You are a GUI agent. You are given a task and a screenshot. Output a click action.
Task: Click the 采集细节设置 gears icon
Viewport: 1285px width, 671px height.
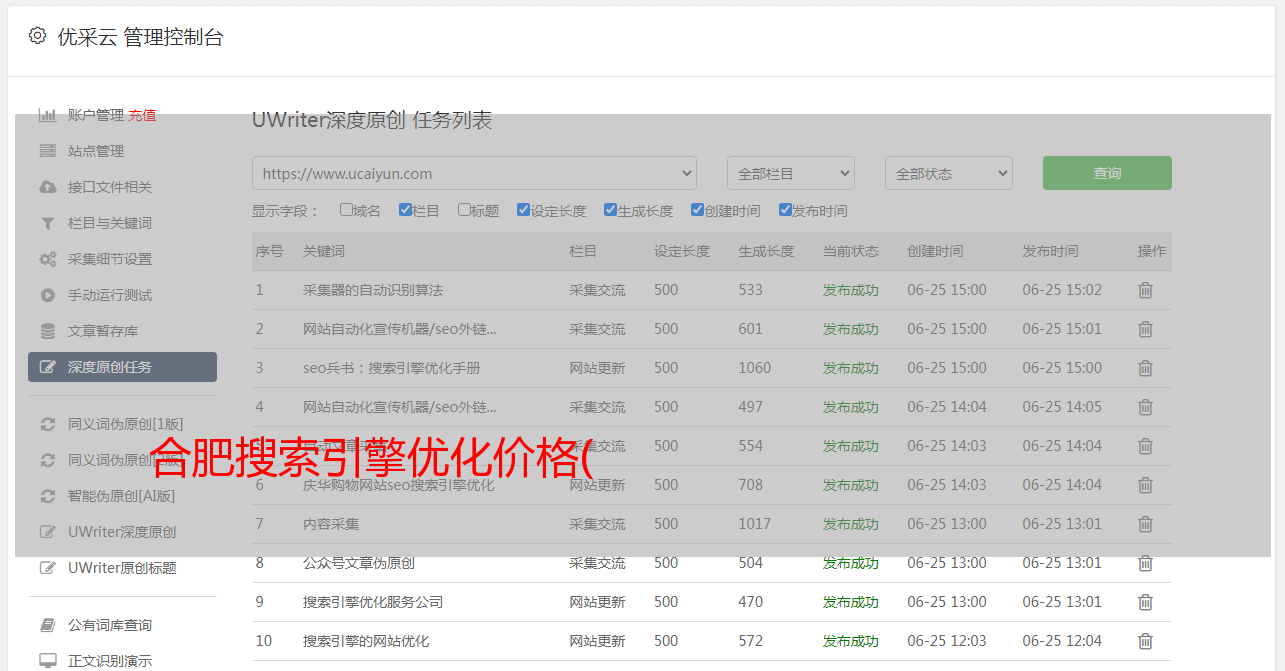pyautogui.click(x=47, y=259)
